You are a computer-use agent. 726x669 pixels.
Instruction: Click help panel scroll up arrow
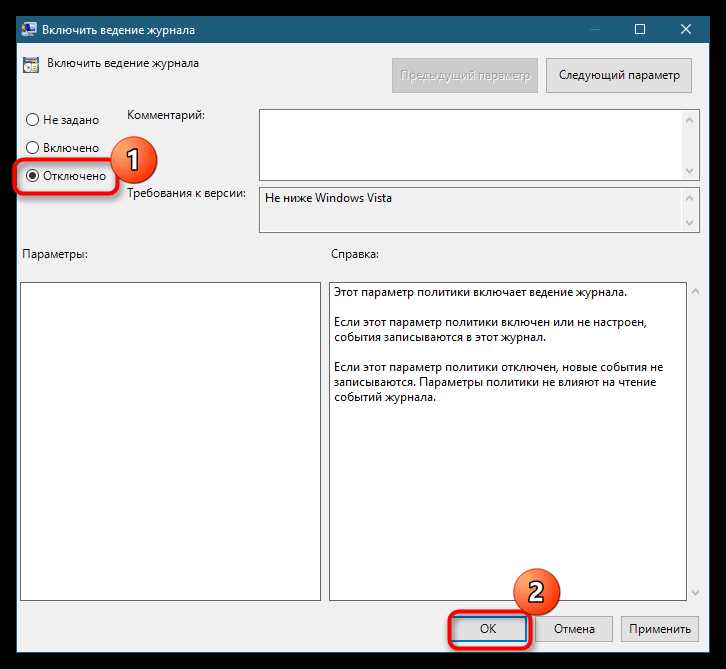(x=695, y=291)
